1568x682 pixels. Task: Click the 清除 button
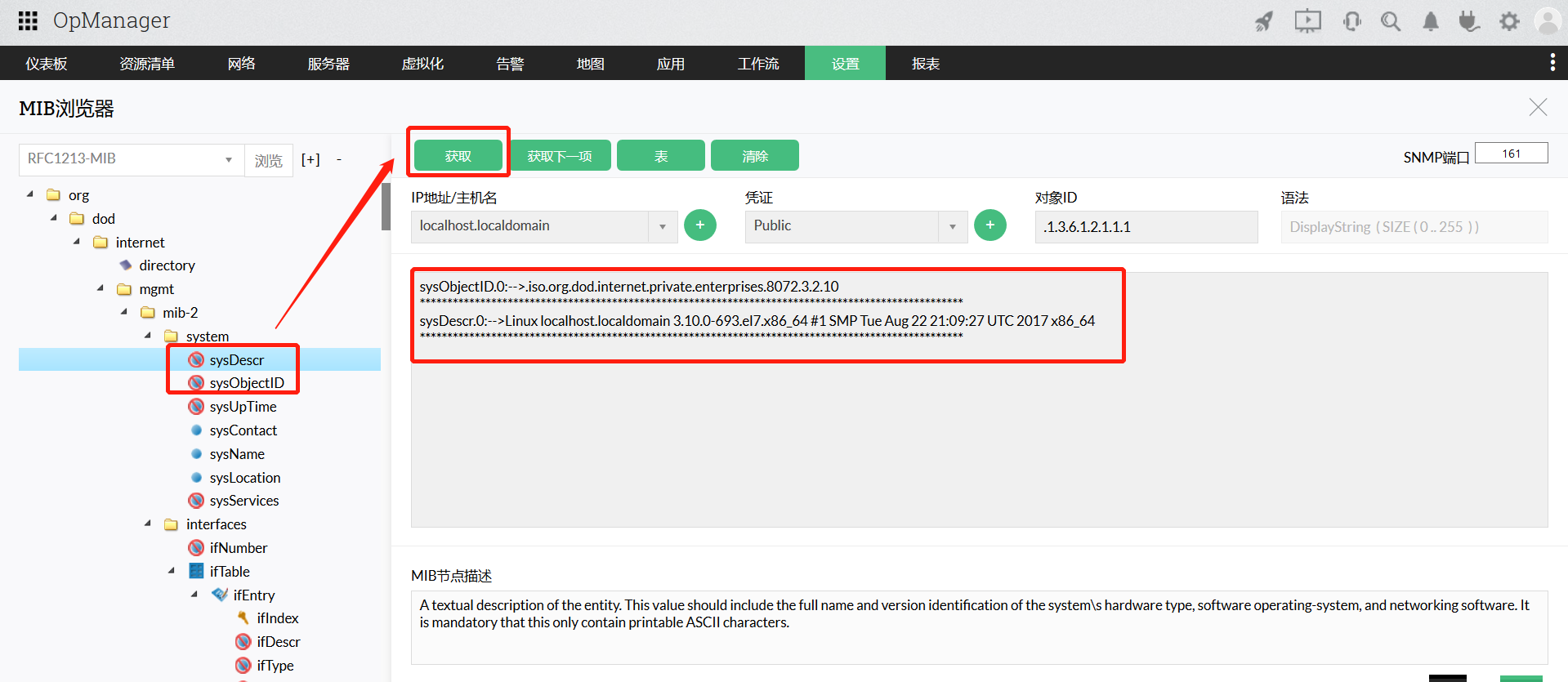pyautogui.click(x=755, y=155)
